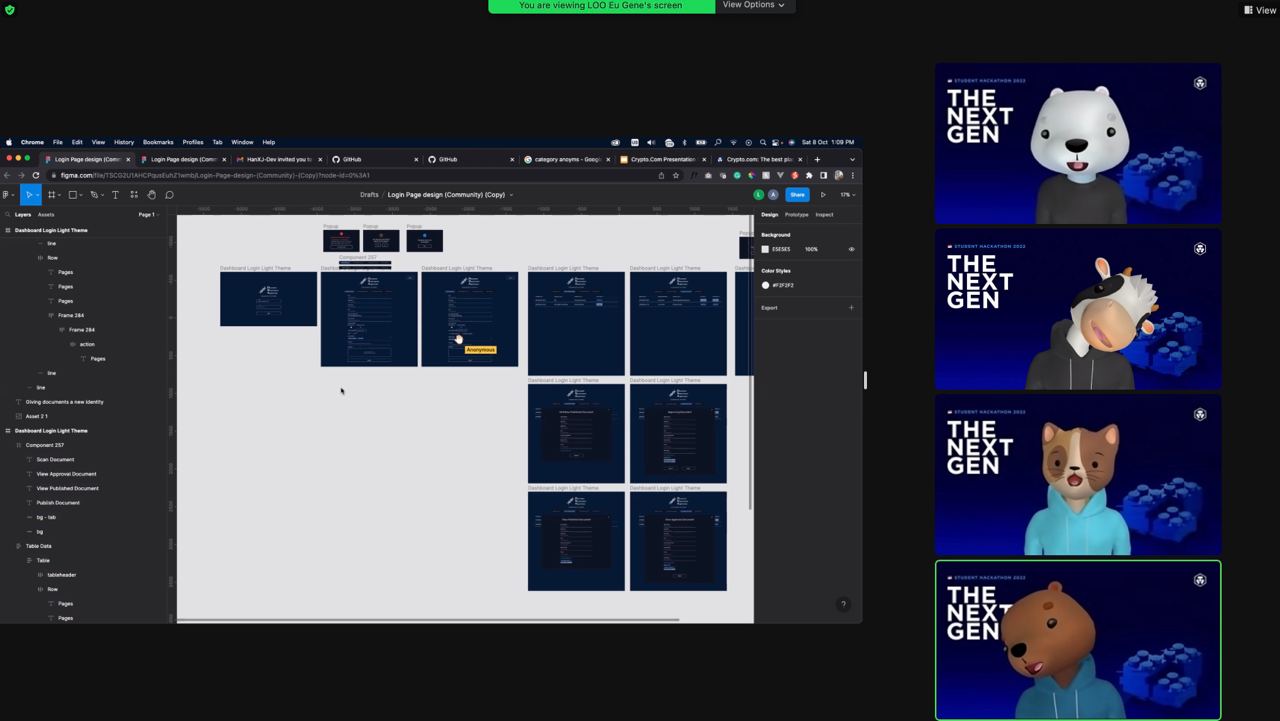Select the Rectangle shape tool

click(x=72, y=195)
